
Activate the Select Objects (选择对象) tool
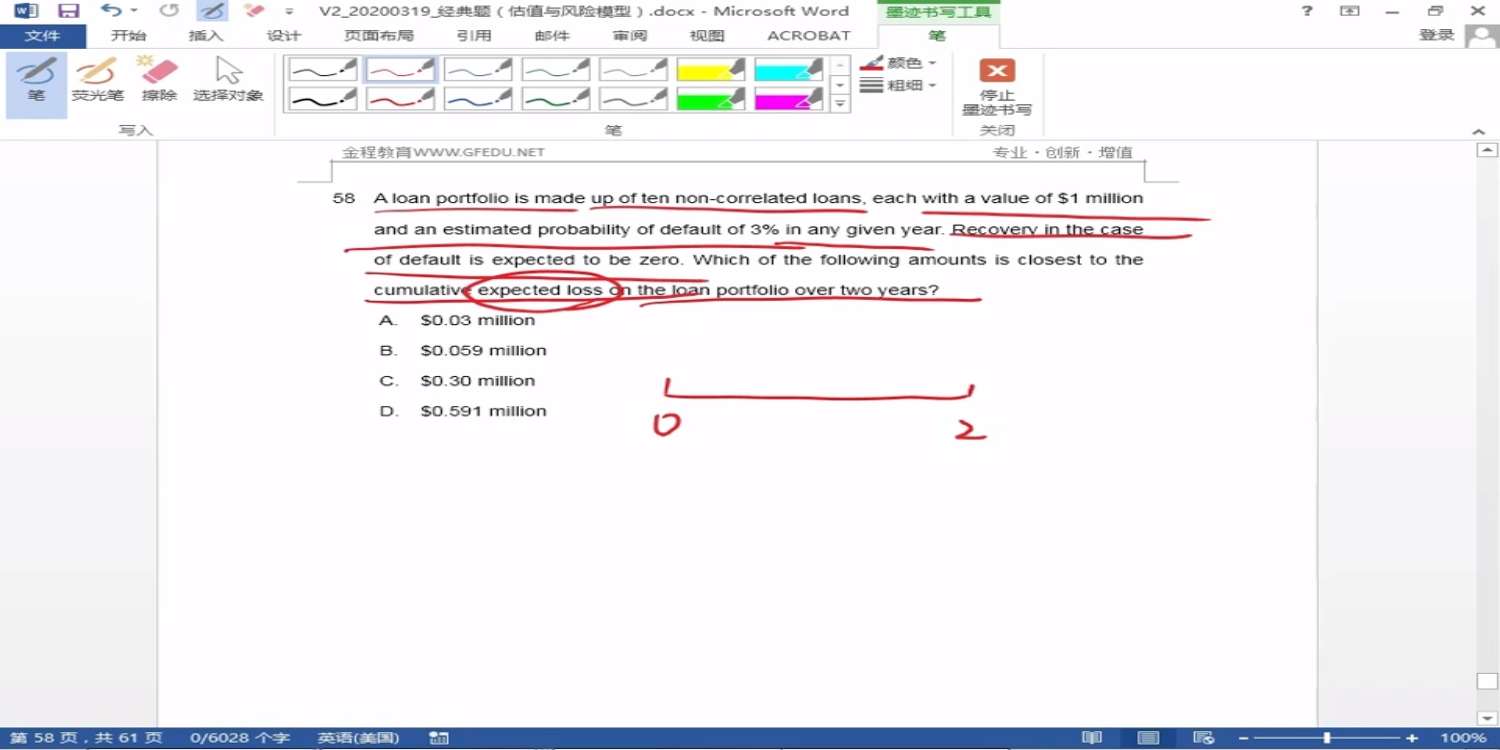click(229, 81)
